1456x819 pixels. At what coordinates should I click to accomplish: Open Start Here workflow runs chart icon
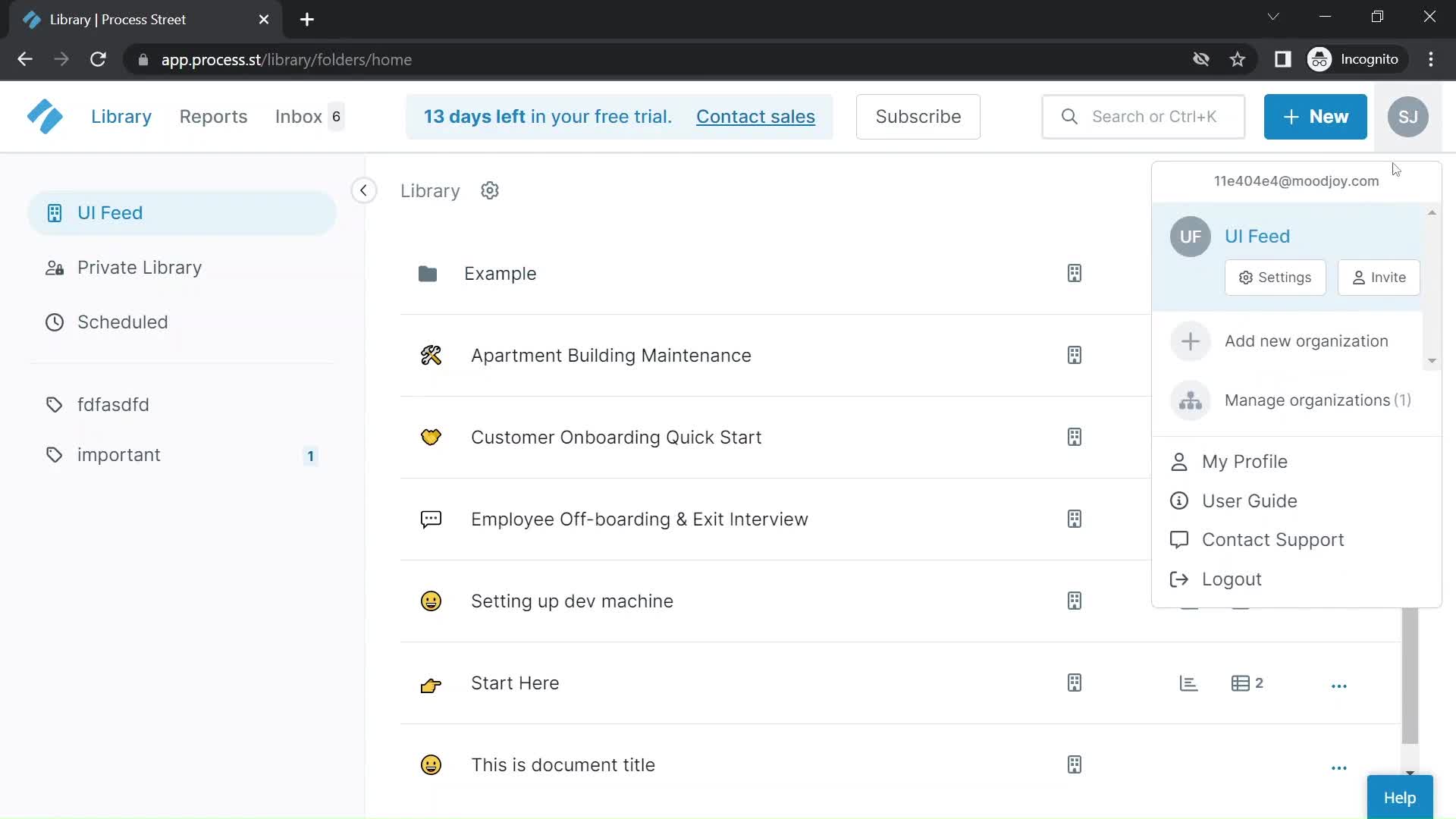pyautogui.click(x=1188, y=683)
